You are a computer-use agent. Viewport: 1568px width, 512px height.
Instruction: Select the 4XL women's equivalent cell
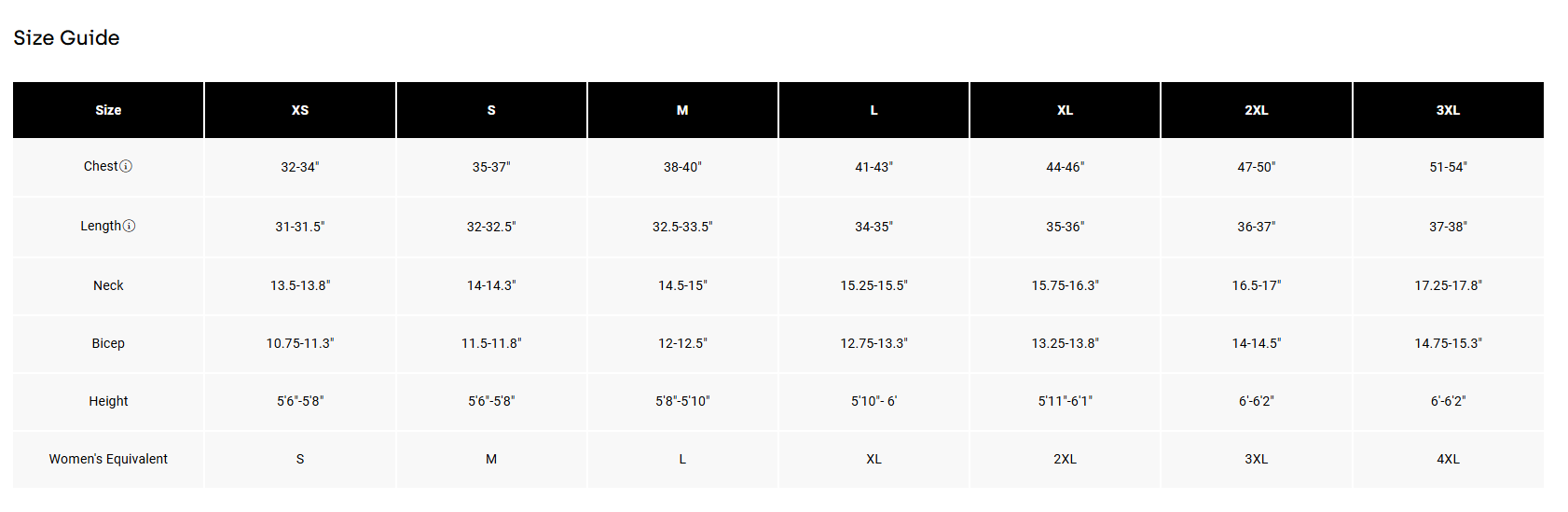(x=1448, y=459)
